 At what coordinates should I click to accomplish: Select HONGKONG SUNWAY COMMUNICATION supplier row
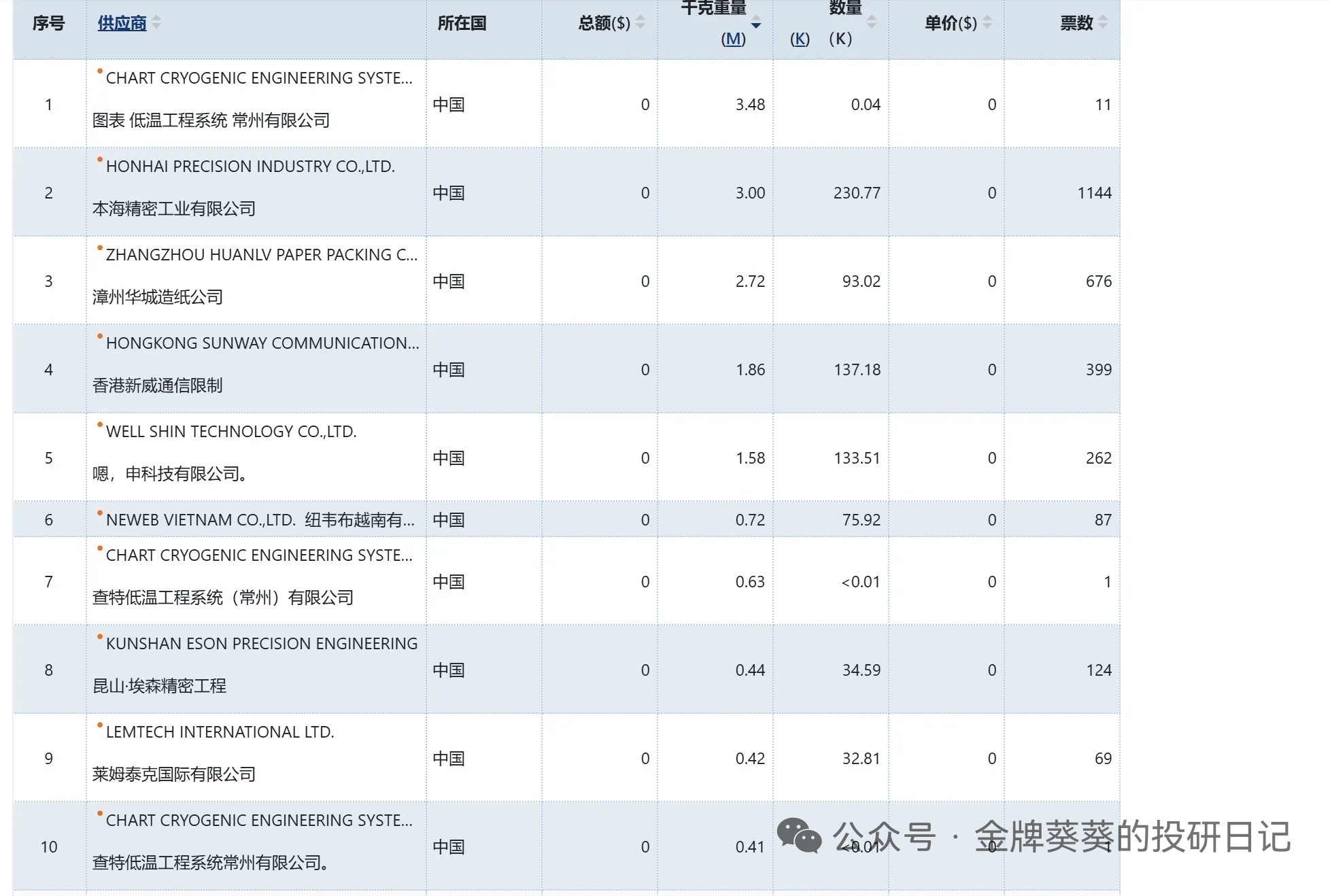(262, 343)
